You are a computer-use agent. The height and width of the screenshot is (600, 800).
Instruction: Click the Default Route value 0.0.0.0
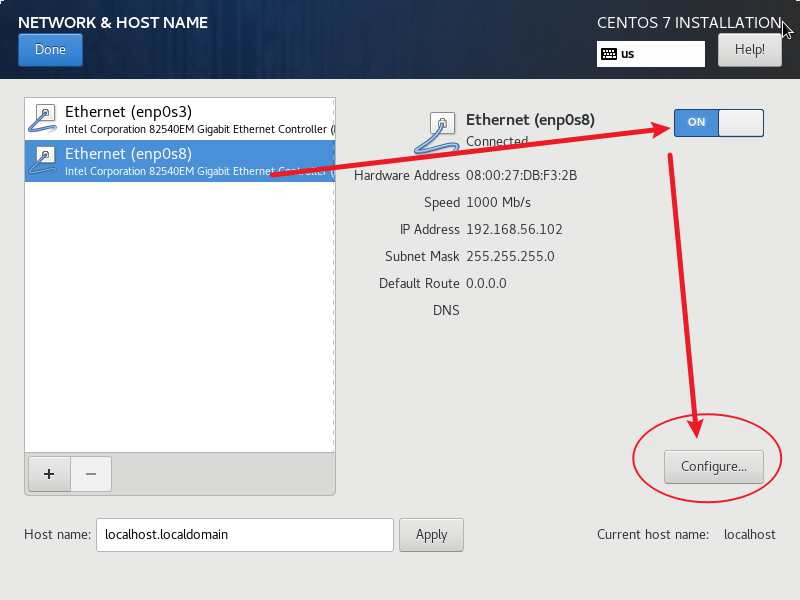pos(486,284)
